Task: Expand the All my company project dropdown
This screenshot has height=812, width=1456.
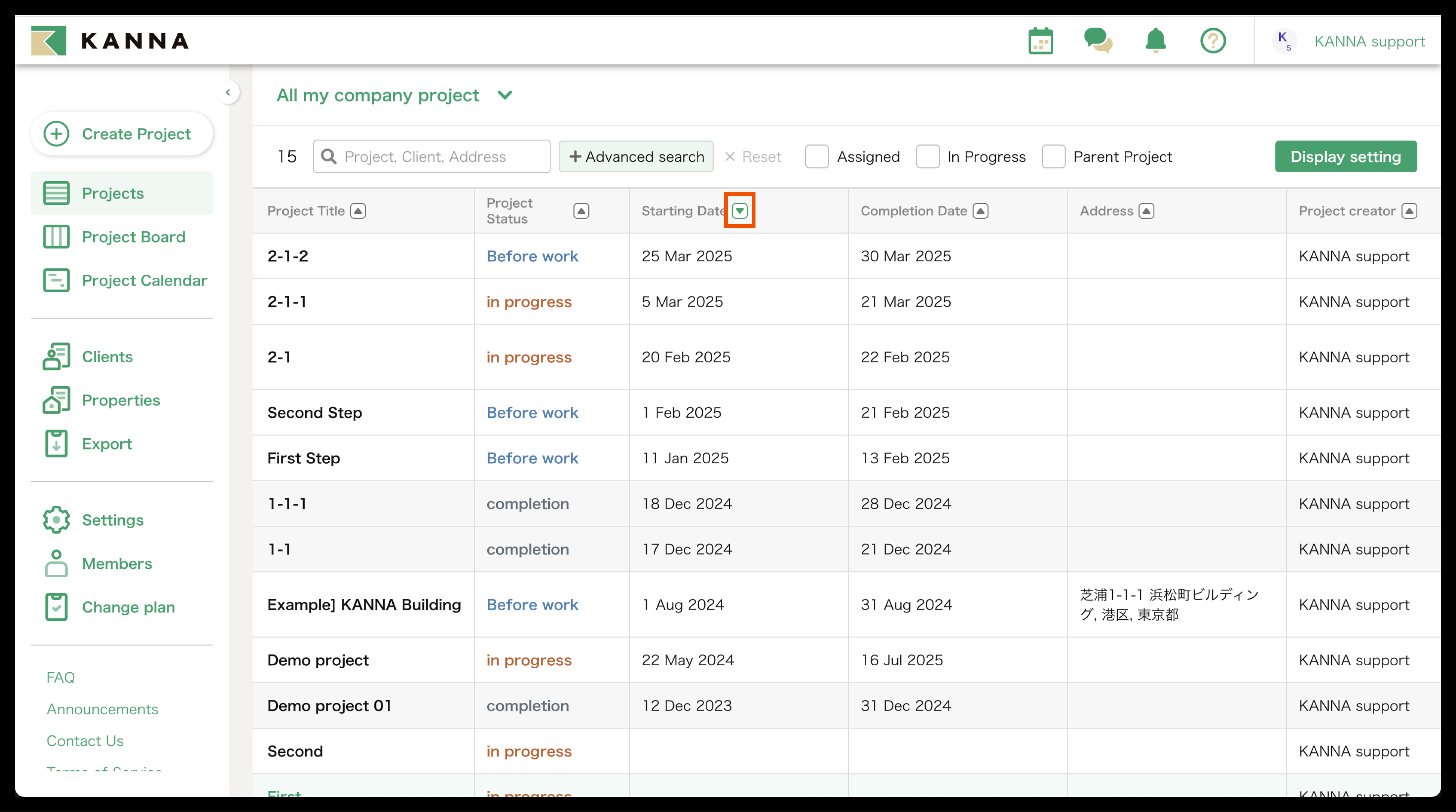Action: point(505,95)
